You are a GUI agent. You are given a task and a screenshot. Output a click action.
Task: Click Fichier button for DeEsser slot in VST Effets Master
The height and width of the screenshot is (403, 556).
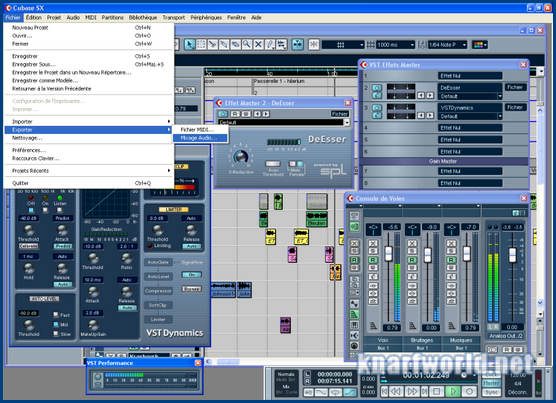515,87
